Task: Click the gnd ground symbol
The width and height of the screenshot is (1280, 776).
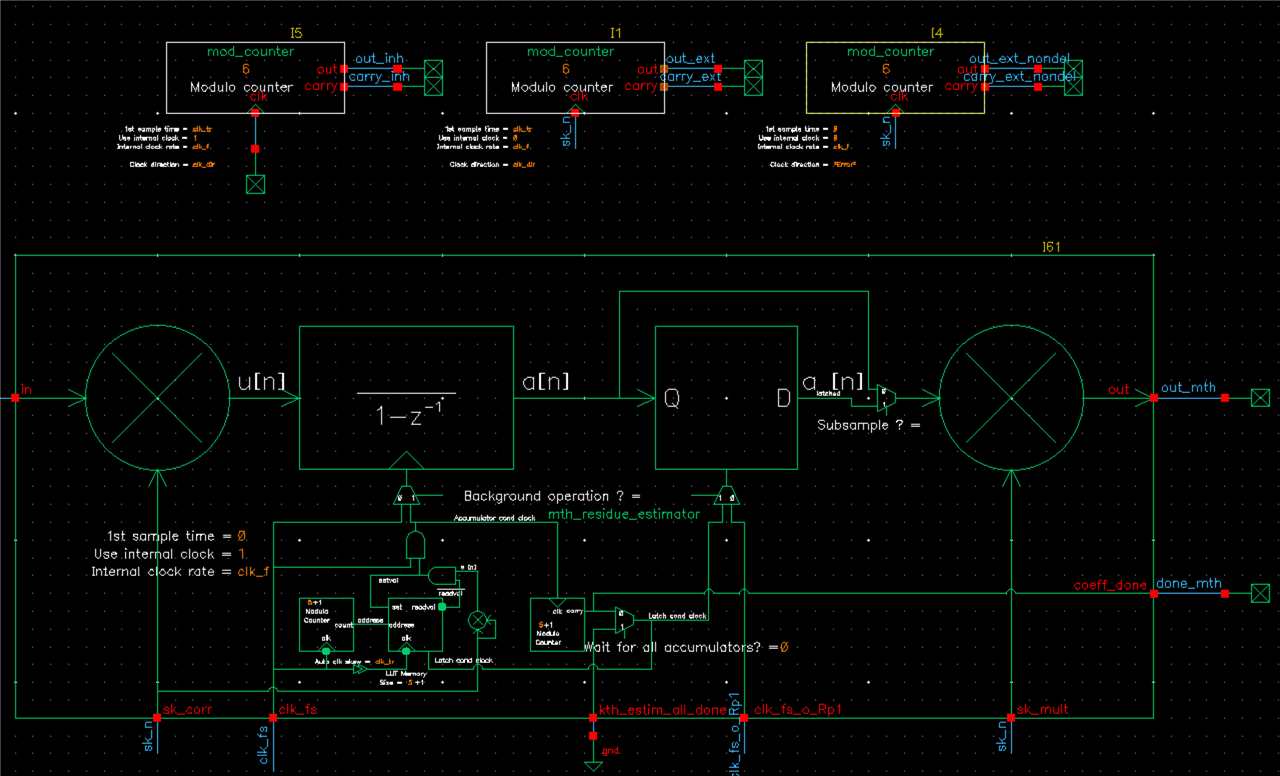Action: [x=593, y=765]
